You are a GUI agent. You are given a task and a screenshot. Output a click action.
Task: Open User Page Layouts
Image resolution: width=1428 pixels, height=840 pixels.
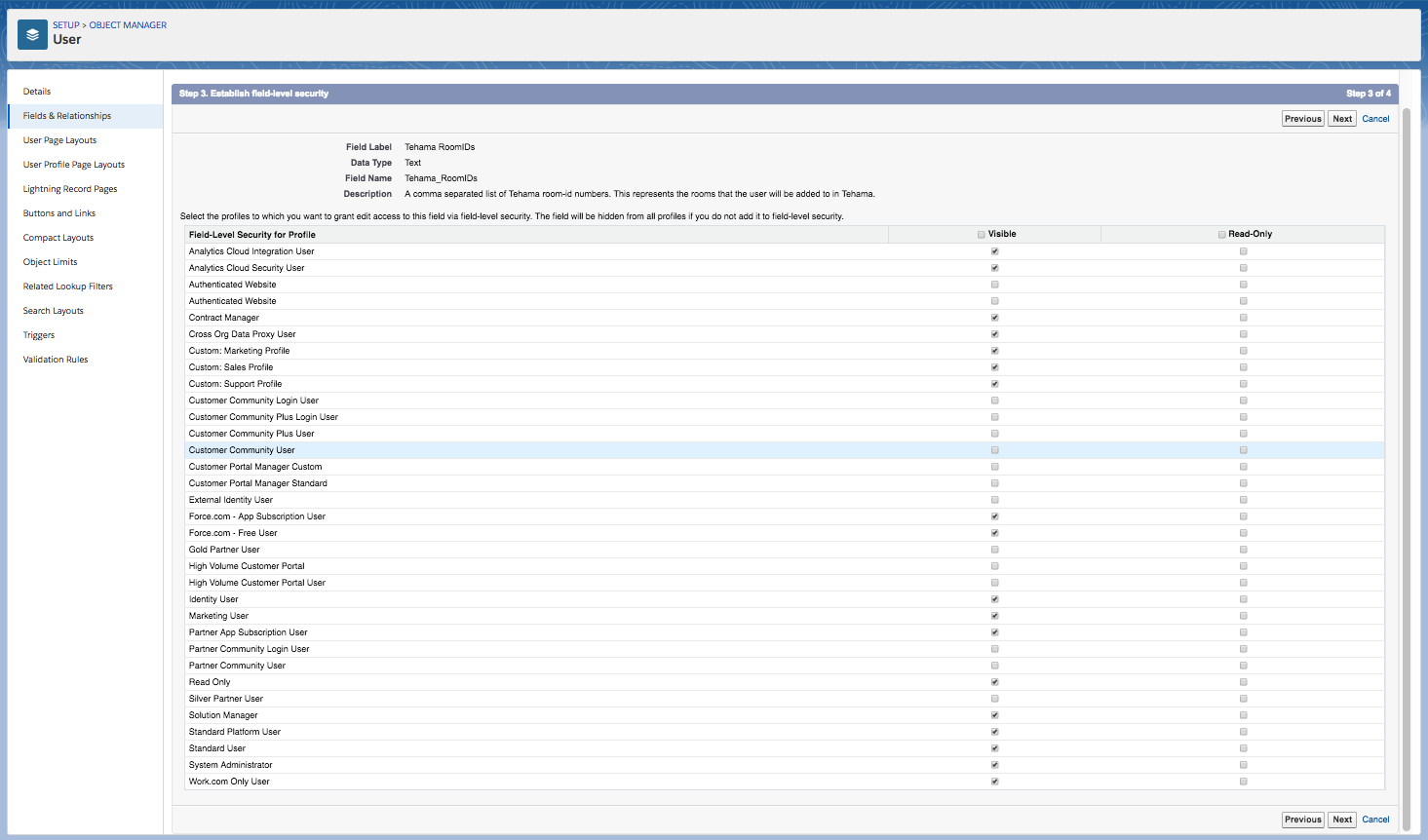point(59,140)
